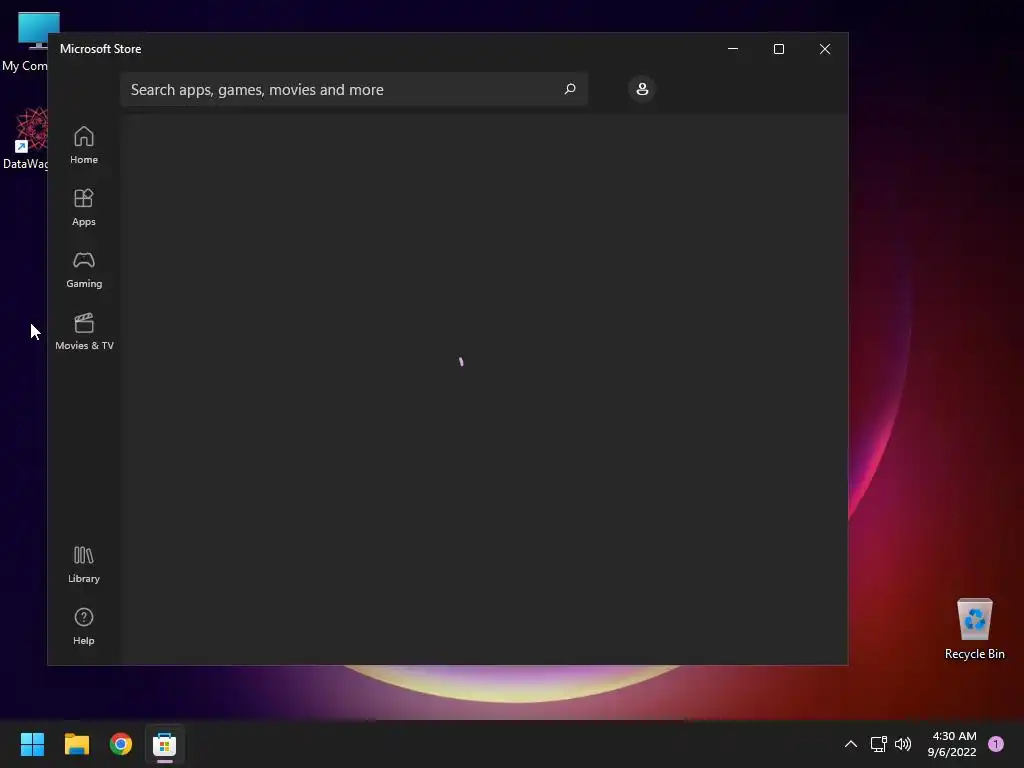Minimize the Microsoft Store window
The height and width of the screenshot is (768, 1024).
click(x=733, y=49)
